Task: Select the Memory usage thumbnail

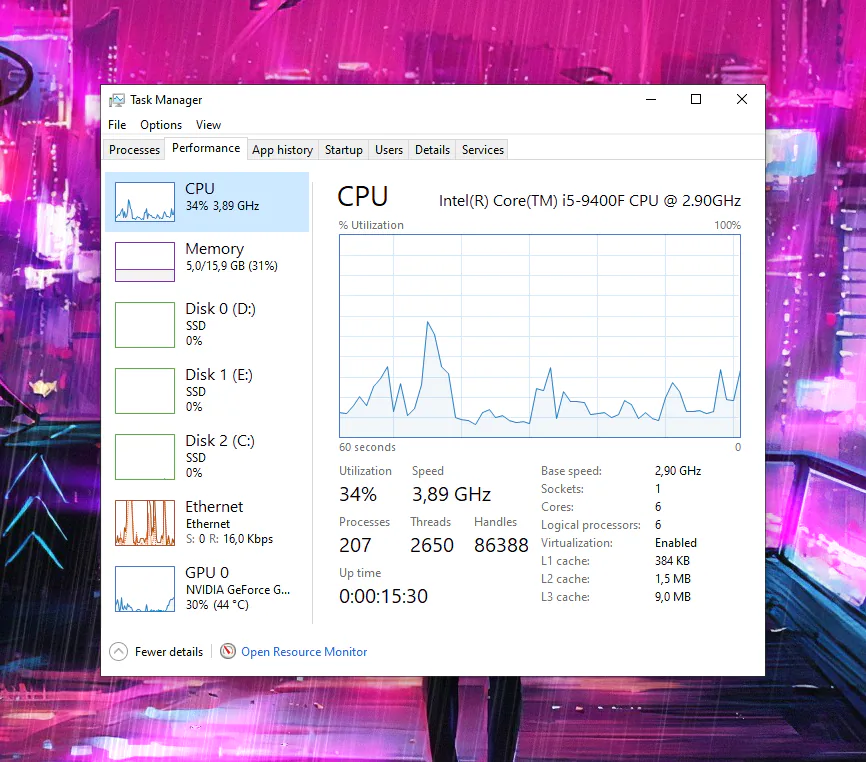Action: 145,262
